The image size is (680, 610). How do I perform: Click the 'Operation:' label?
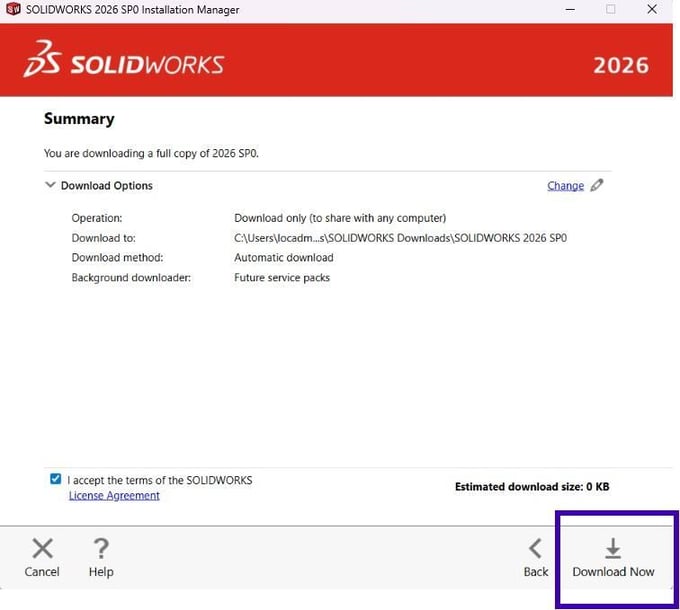tap(97, 218)
